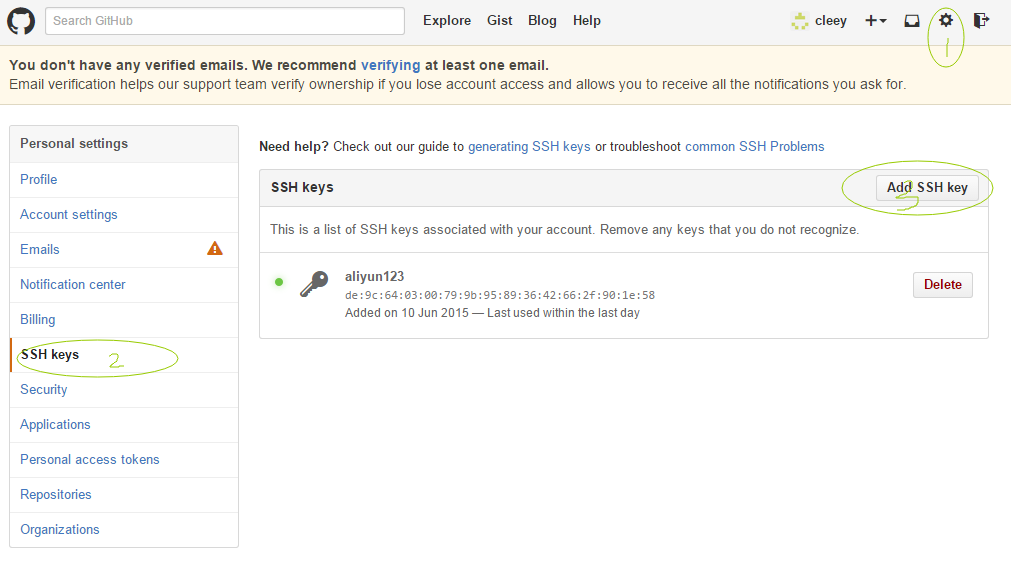Open Organizations settings
The image size is (1011, 562).
124,530
